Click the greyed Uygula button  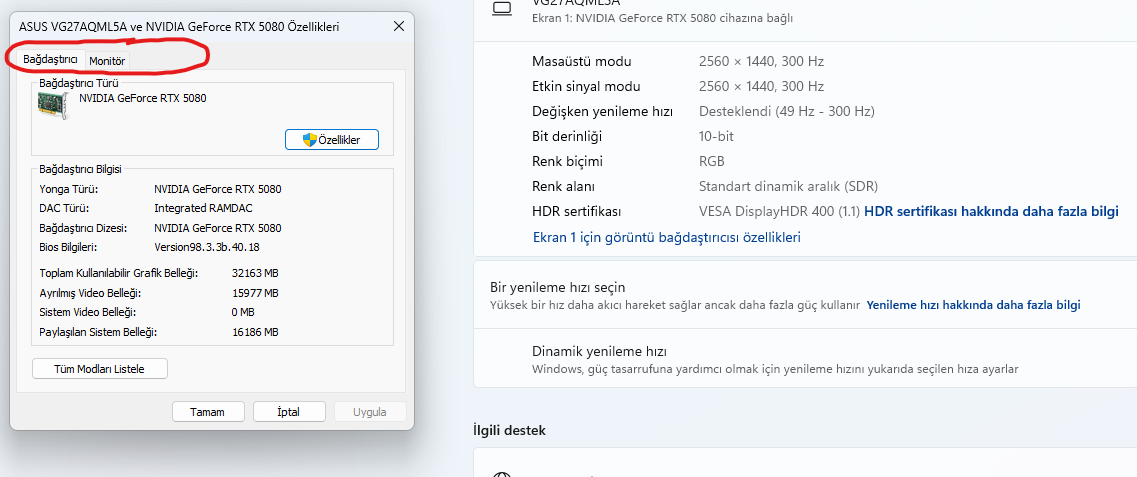(x=370, y=412)
